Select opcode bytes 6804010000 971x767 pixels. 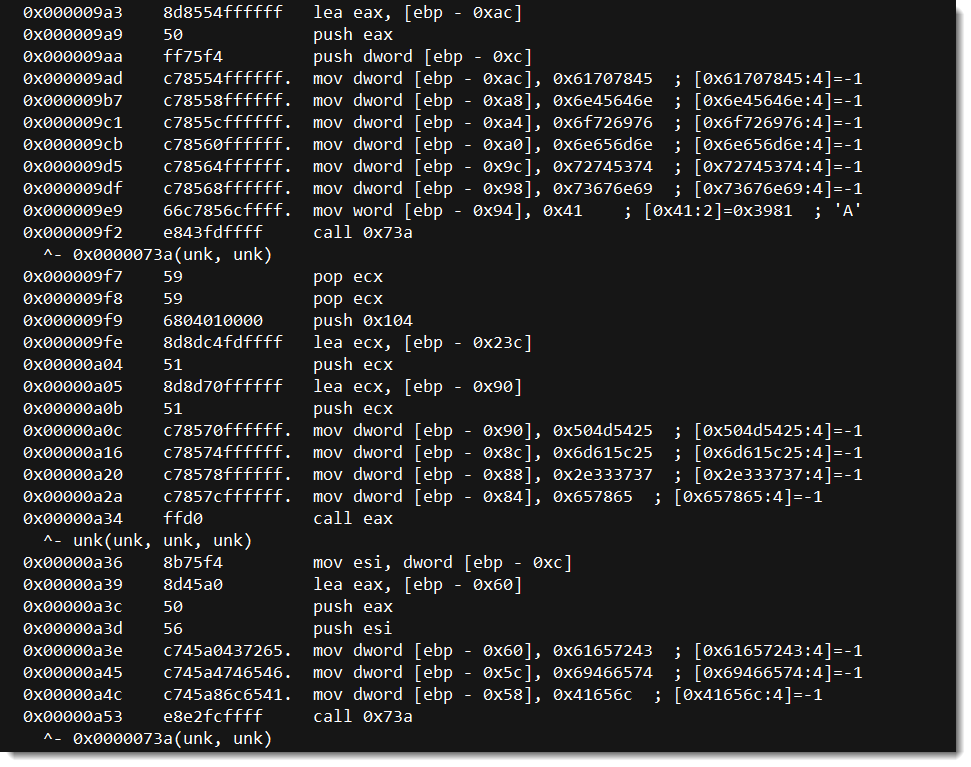pos(212,321)
